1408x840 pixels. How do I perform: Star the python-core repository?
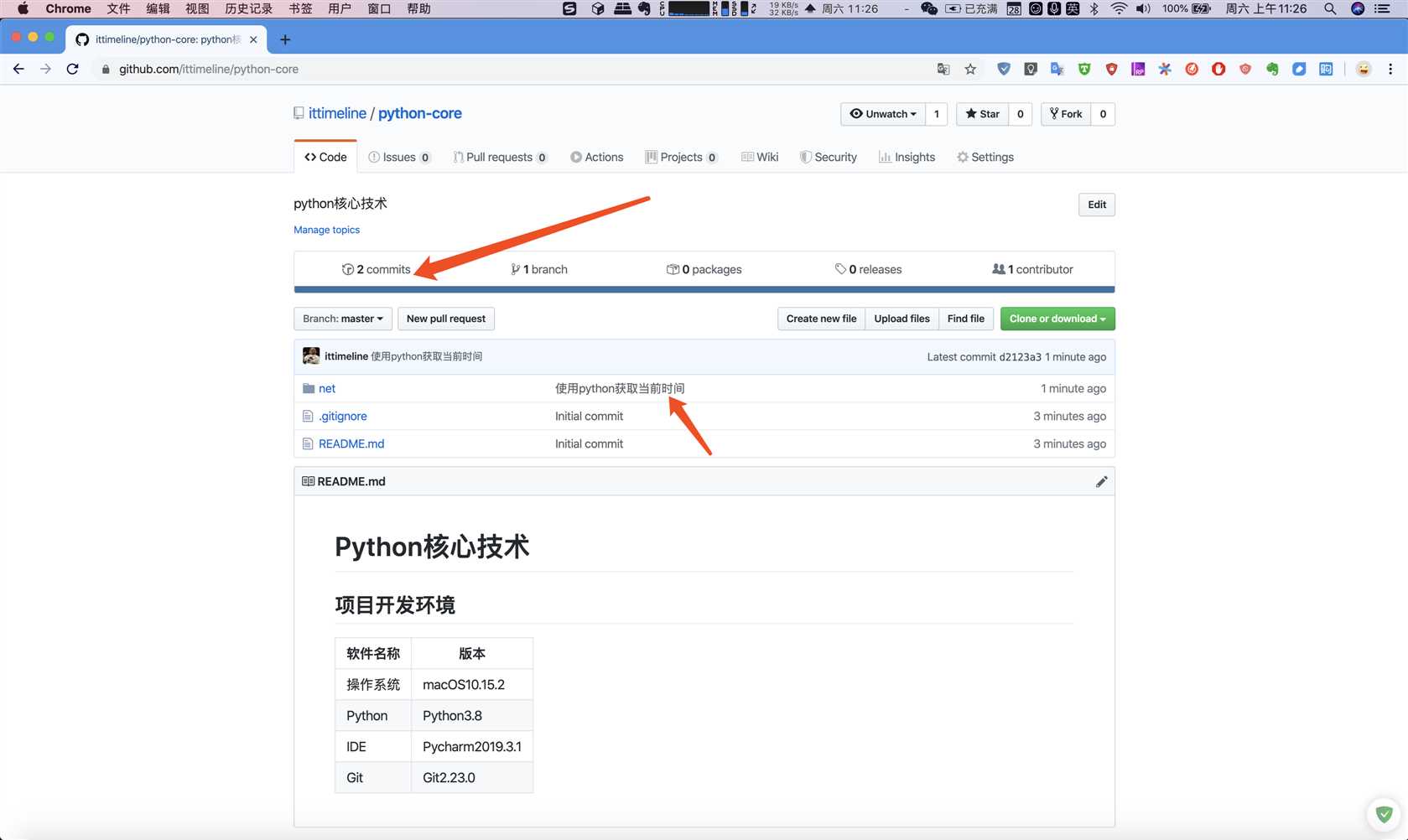(982, 114)
